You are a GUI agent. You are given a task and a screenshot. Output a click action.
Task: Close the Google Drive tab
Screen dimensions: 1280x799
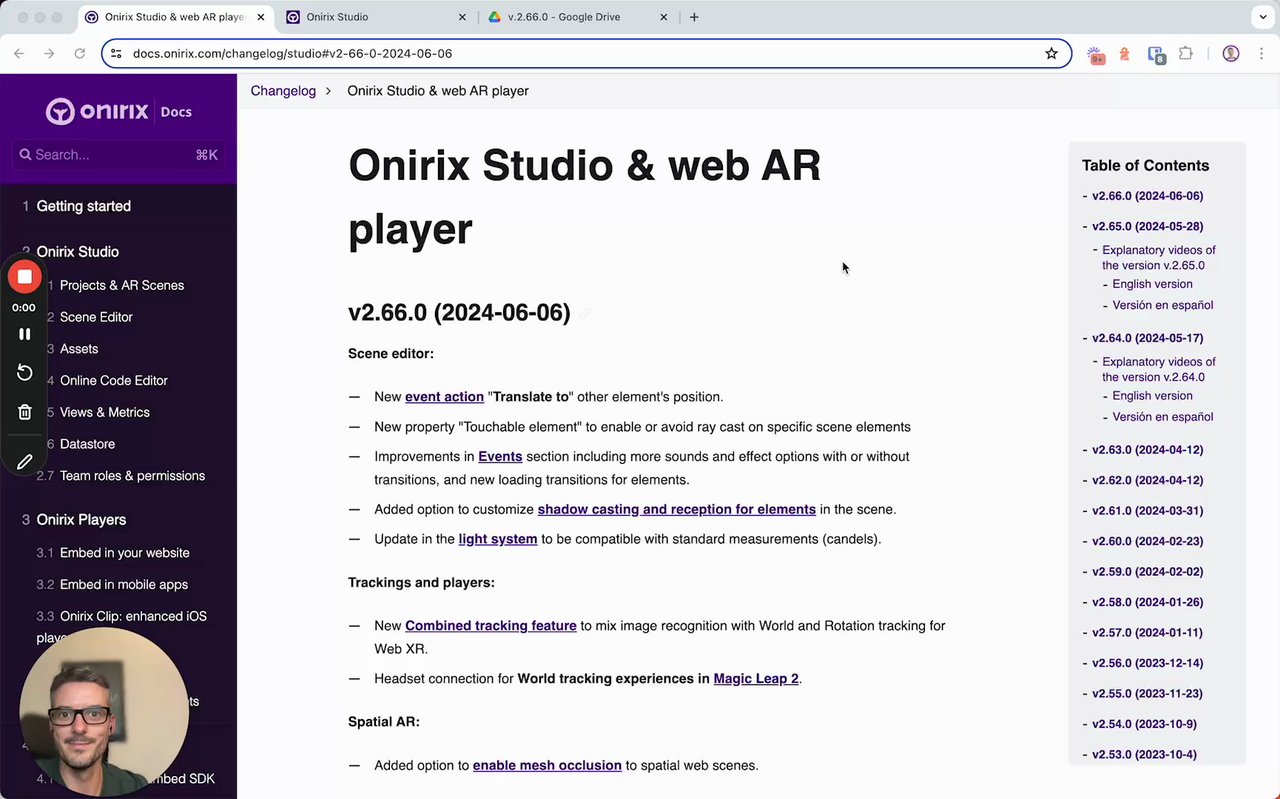[664, 17]
